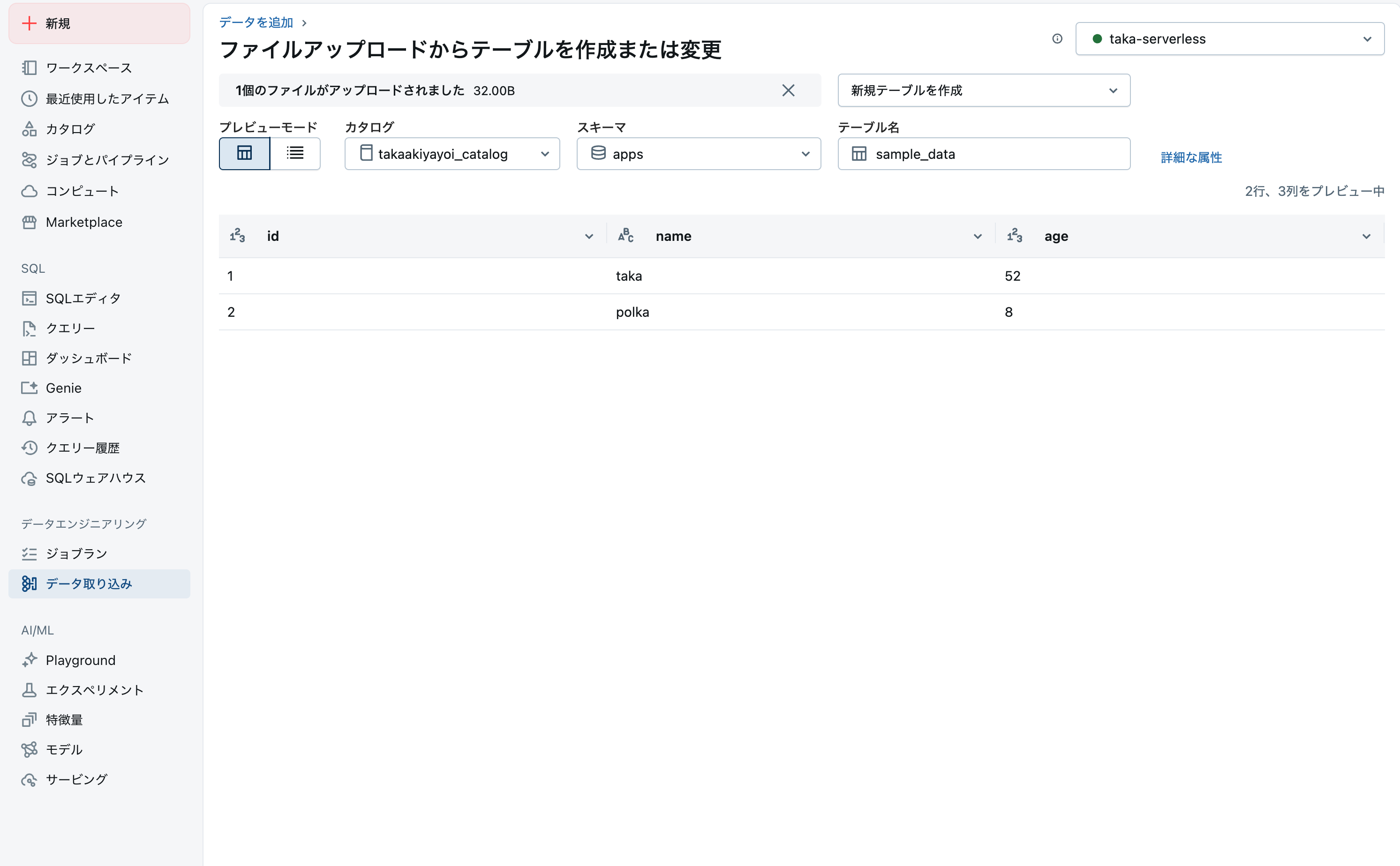
Task: Switch preview mode to list view
Action: (294, 154)
